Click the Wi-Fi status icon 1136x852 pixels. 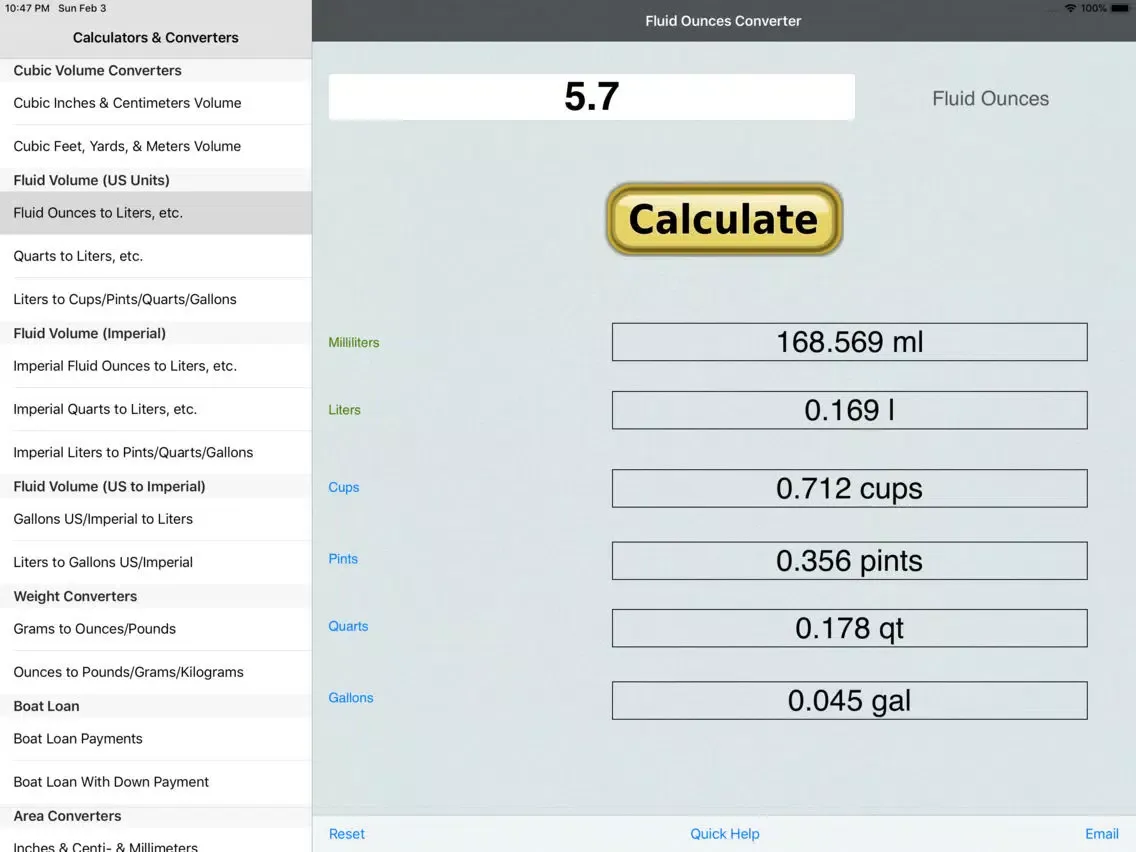(x=1070, y=8)
